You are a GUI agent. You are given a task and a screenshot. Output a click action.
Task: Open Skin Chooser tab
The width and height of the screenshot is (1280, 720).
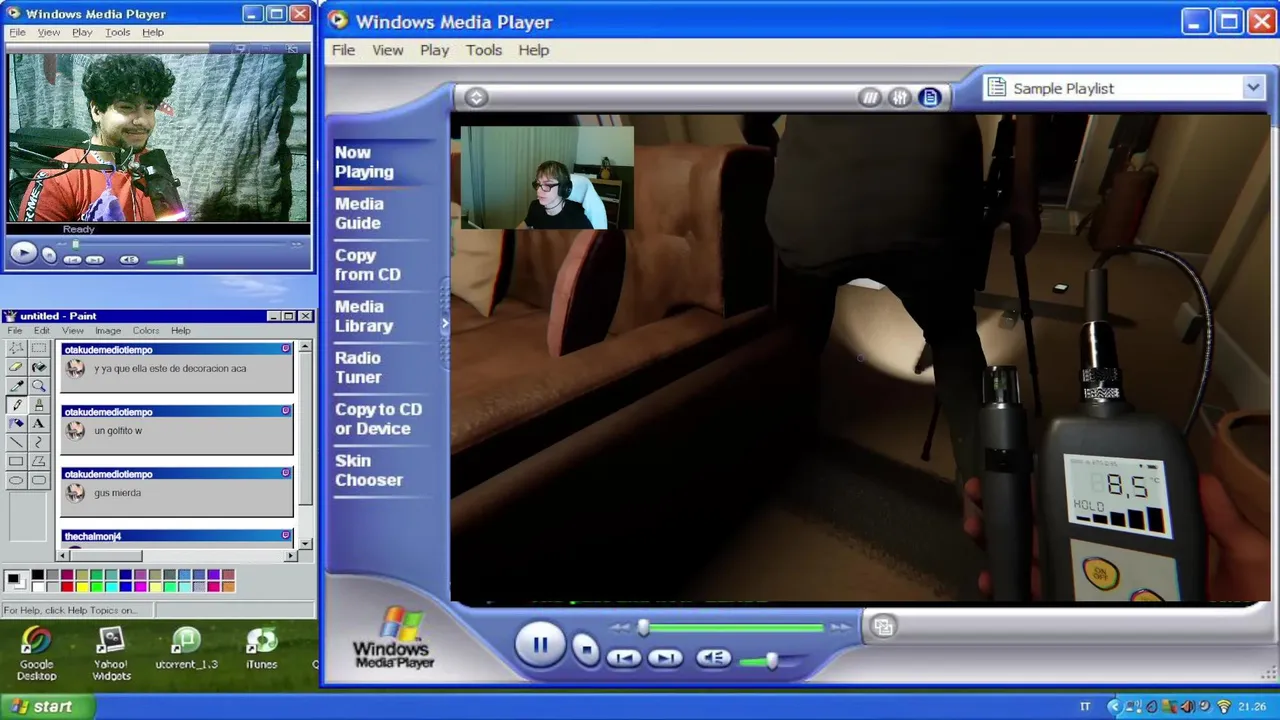[x=368, y=470]
